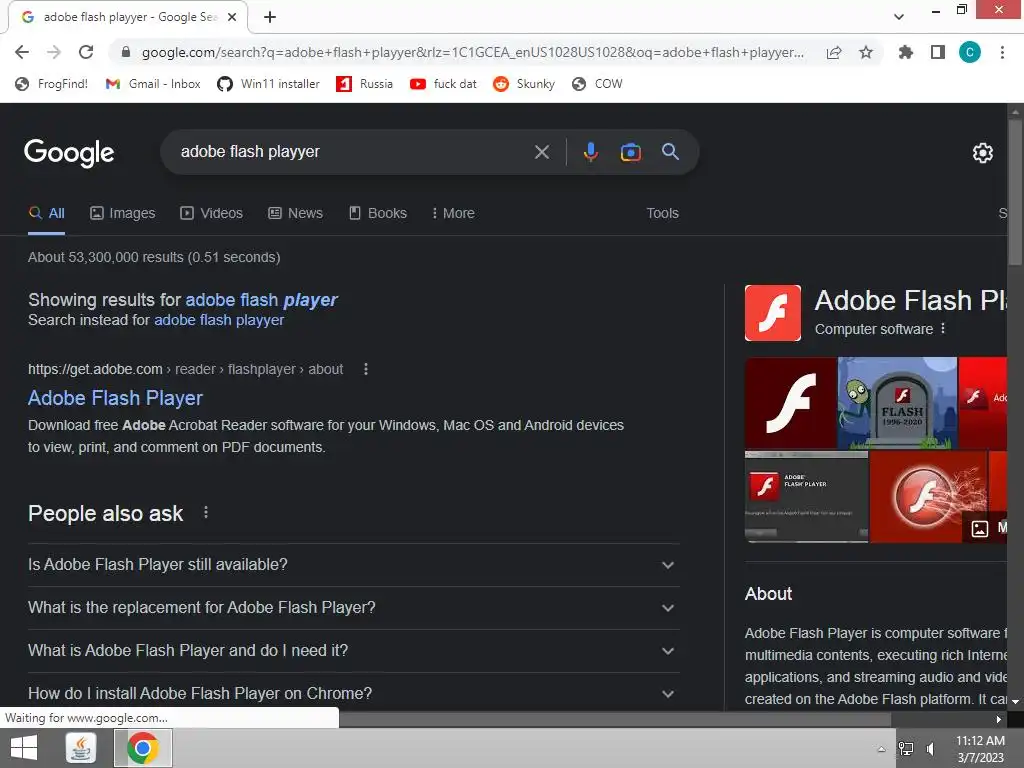Open glossy red Flash orb image
1024x768 pixels.
(x=928, y=496)
